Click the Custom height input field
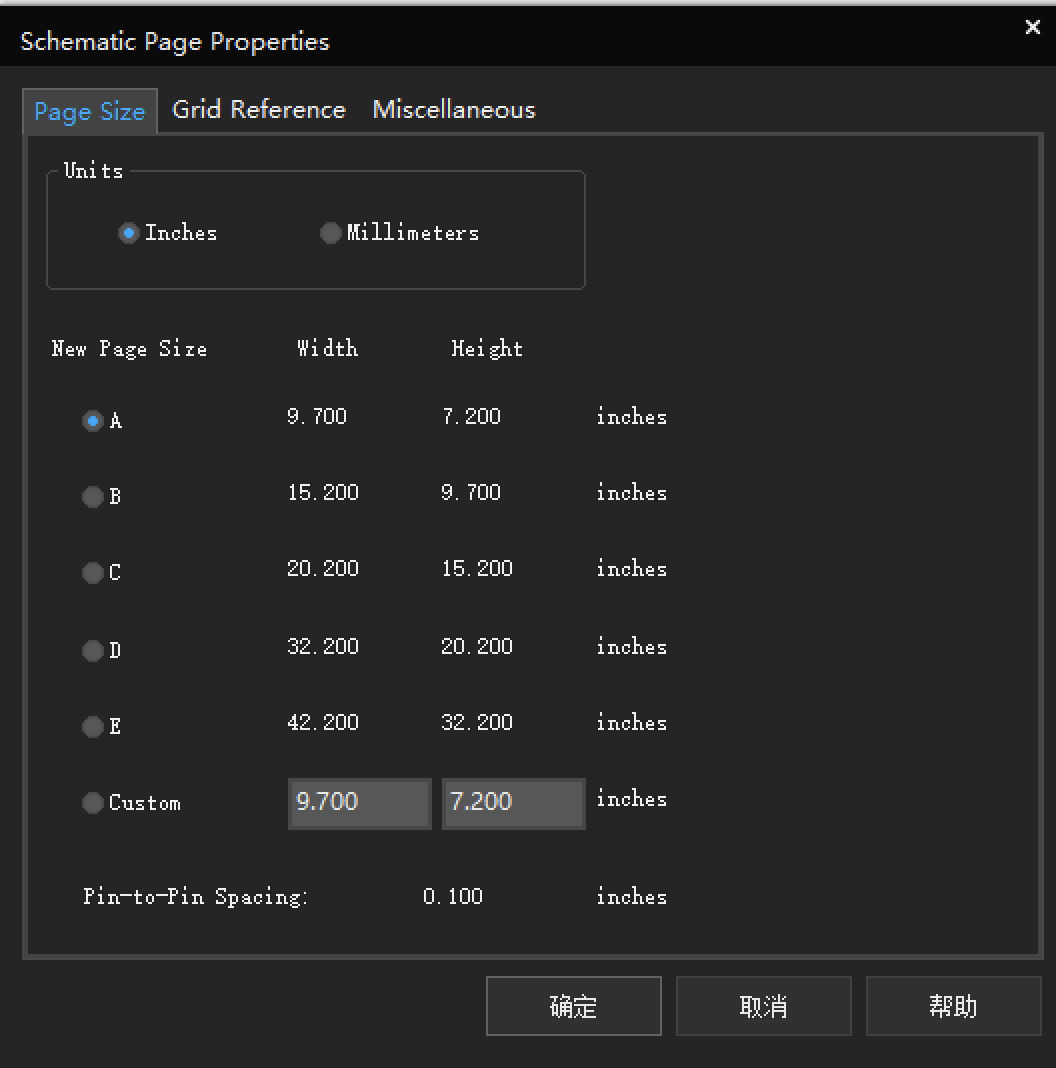 [x=514, y=803]
